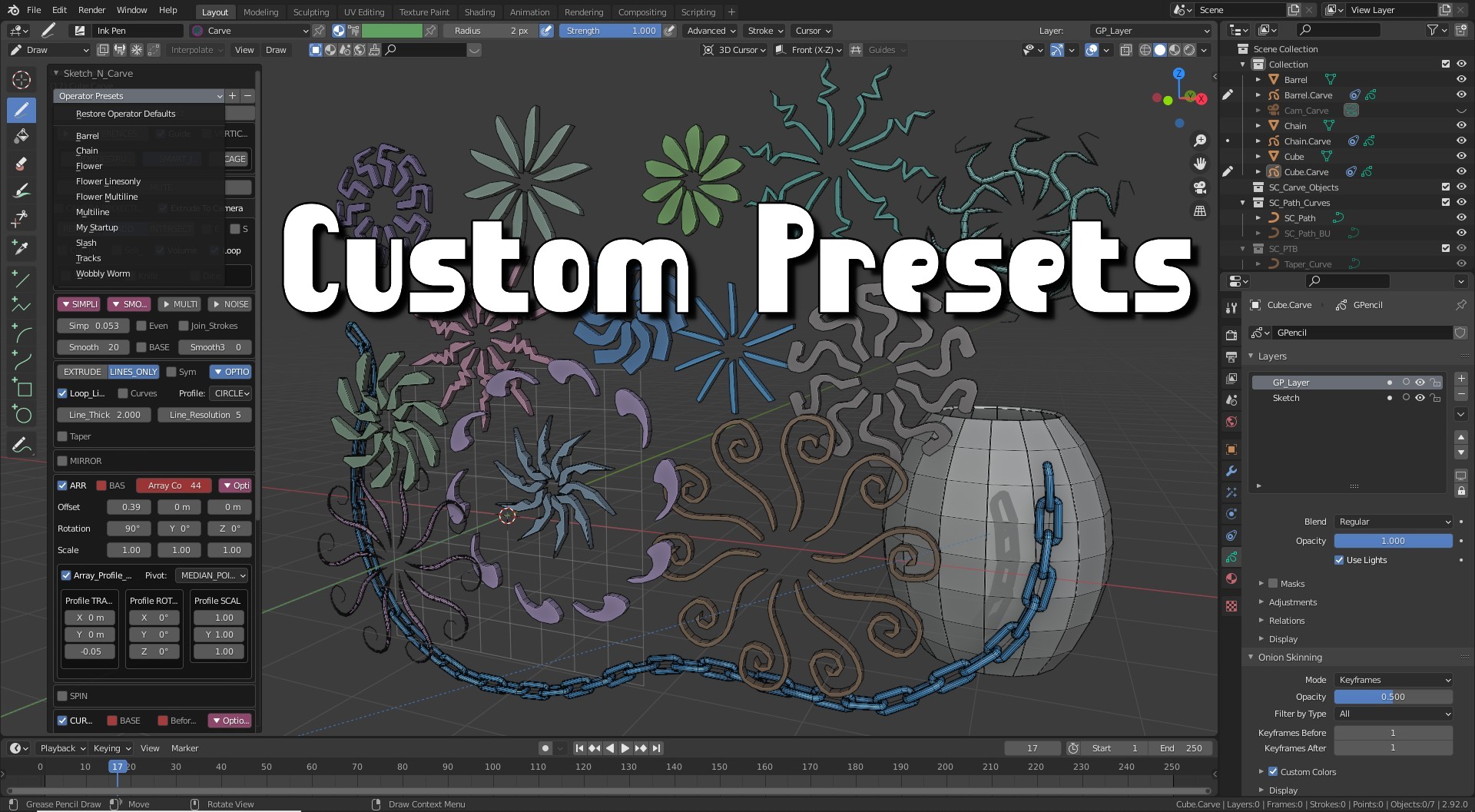Open the Blend Regular dropdown
1475x812 pixels.
pos(1393,522)
